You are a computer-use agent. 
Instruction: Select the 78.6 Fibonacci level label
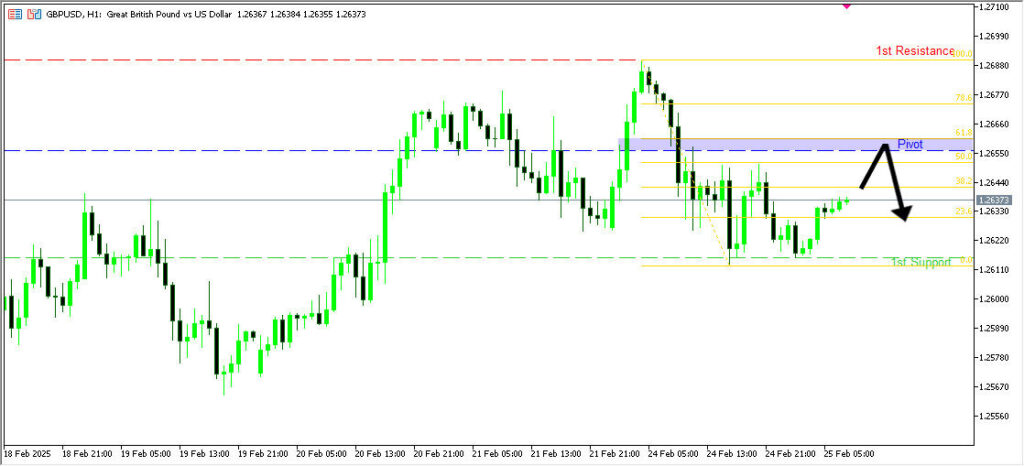pos(963,98)
